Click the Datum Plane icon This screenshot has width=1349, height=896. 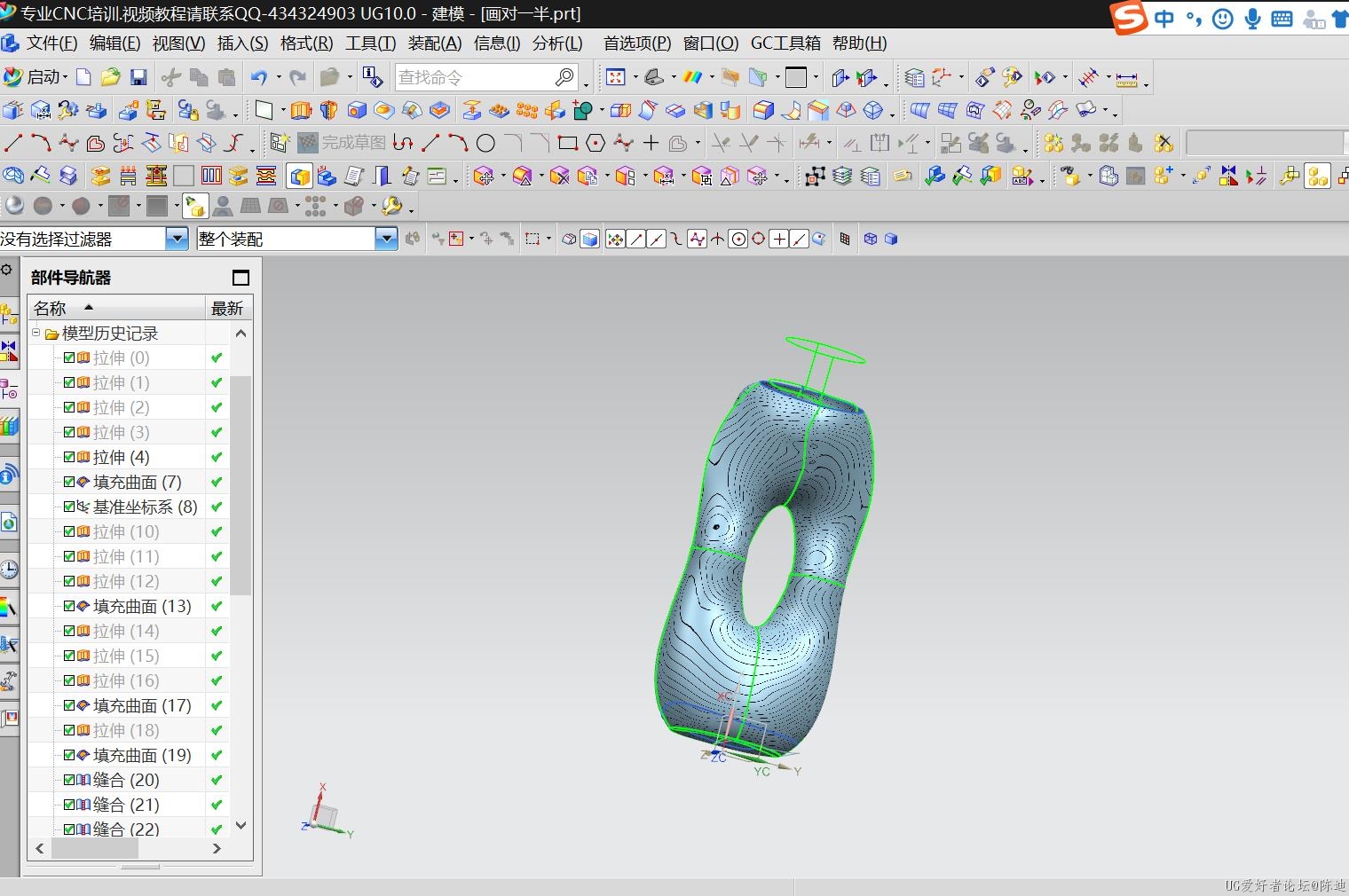coord(264,110)
